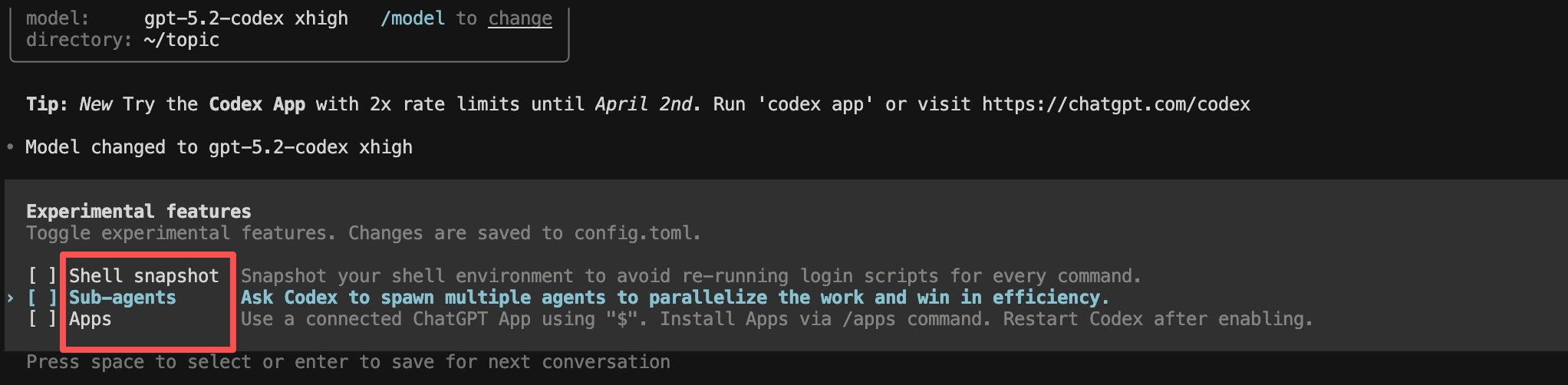Check the Apps experimental feature box
The height and width of the screenshot is (385, 1568).
click(x=42, y=319)
